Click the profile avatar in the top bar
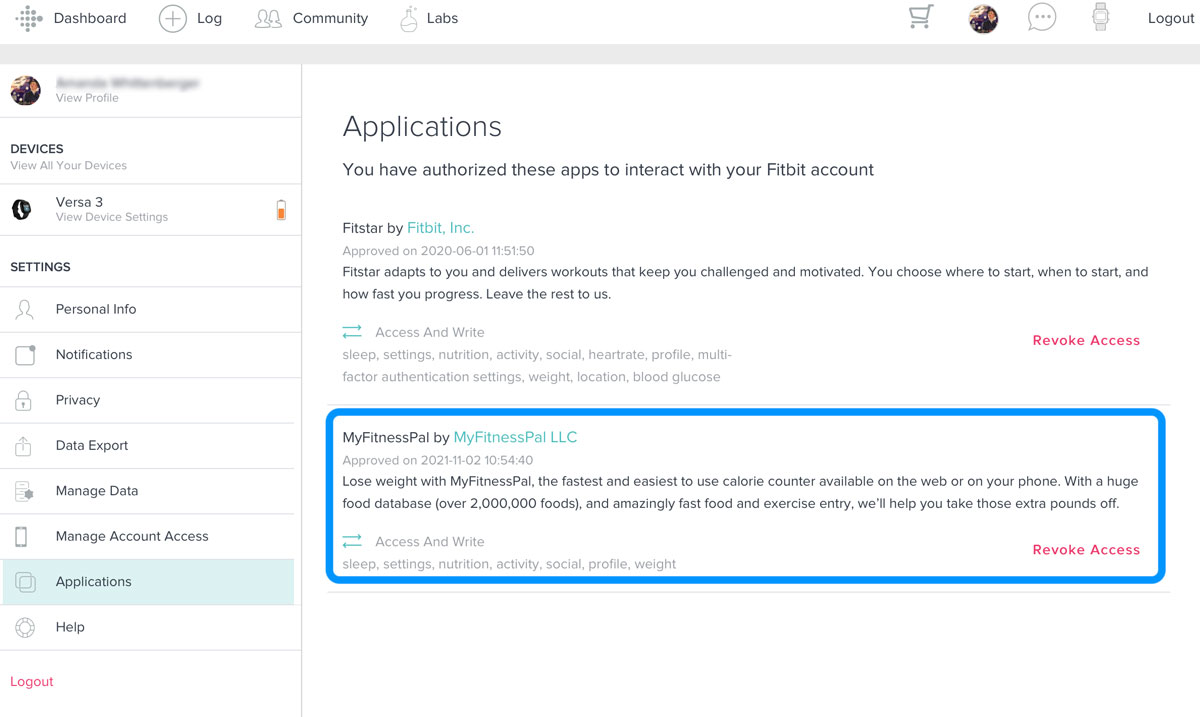 tap(983, 17)
